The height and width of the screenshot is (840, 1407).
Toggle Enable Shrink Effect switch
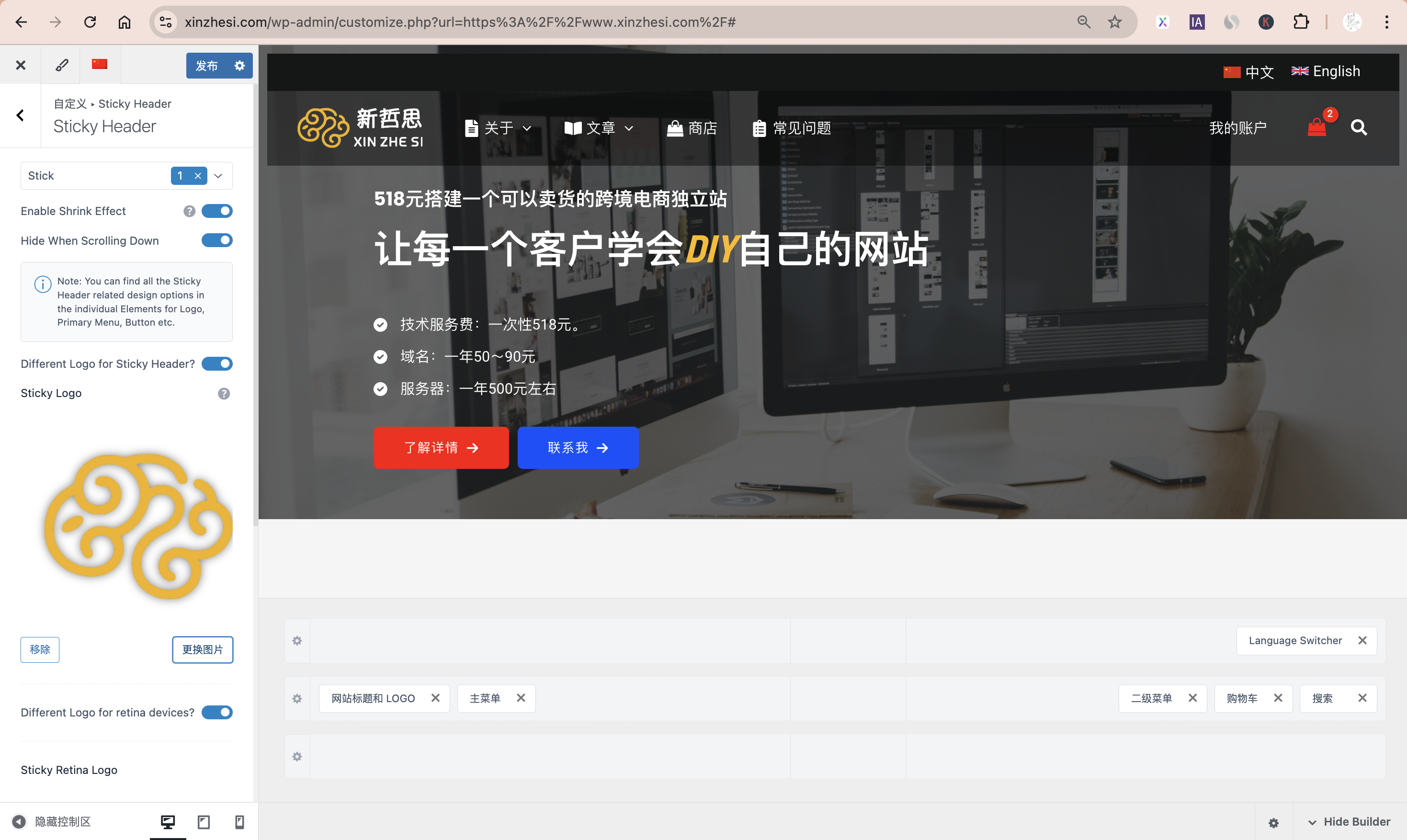pyautogui.click(x=217, y=211)
